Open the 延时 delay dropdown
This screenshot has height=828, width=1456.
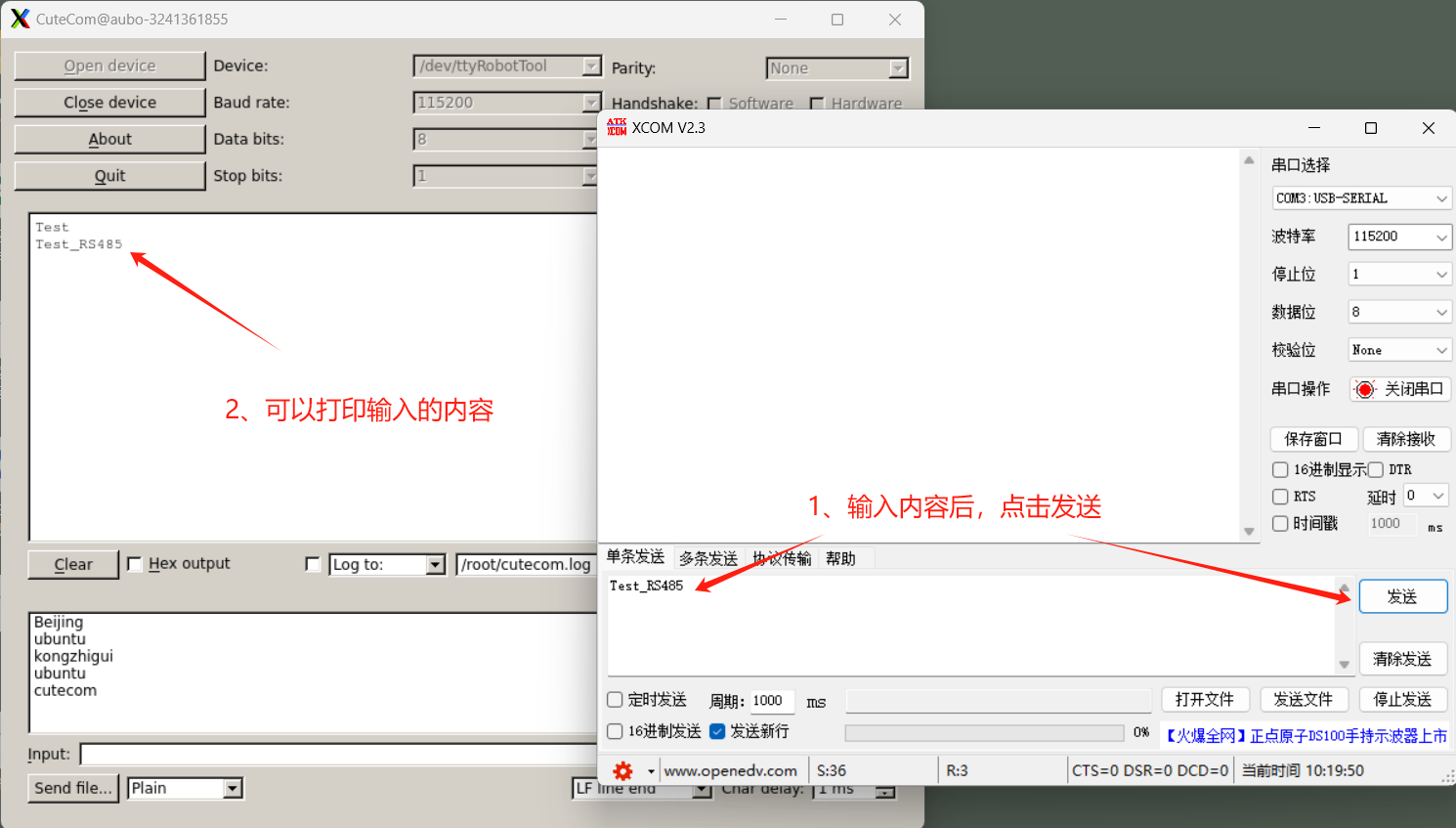[x=1426, y=496]
